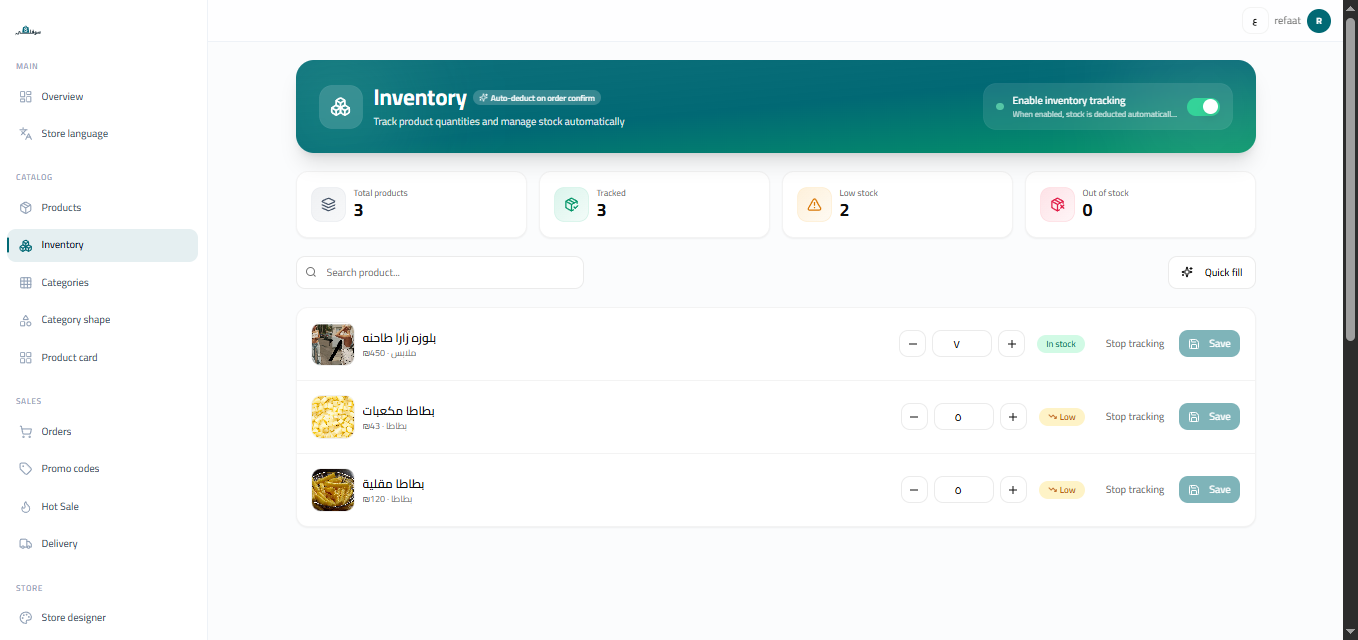Click the Orders cart icon
Screen dimensions: 1358x640
26,432
